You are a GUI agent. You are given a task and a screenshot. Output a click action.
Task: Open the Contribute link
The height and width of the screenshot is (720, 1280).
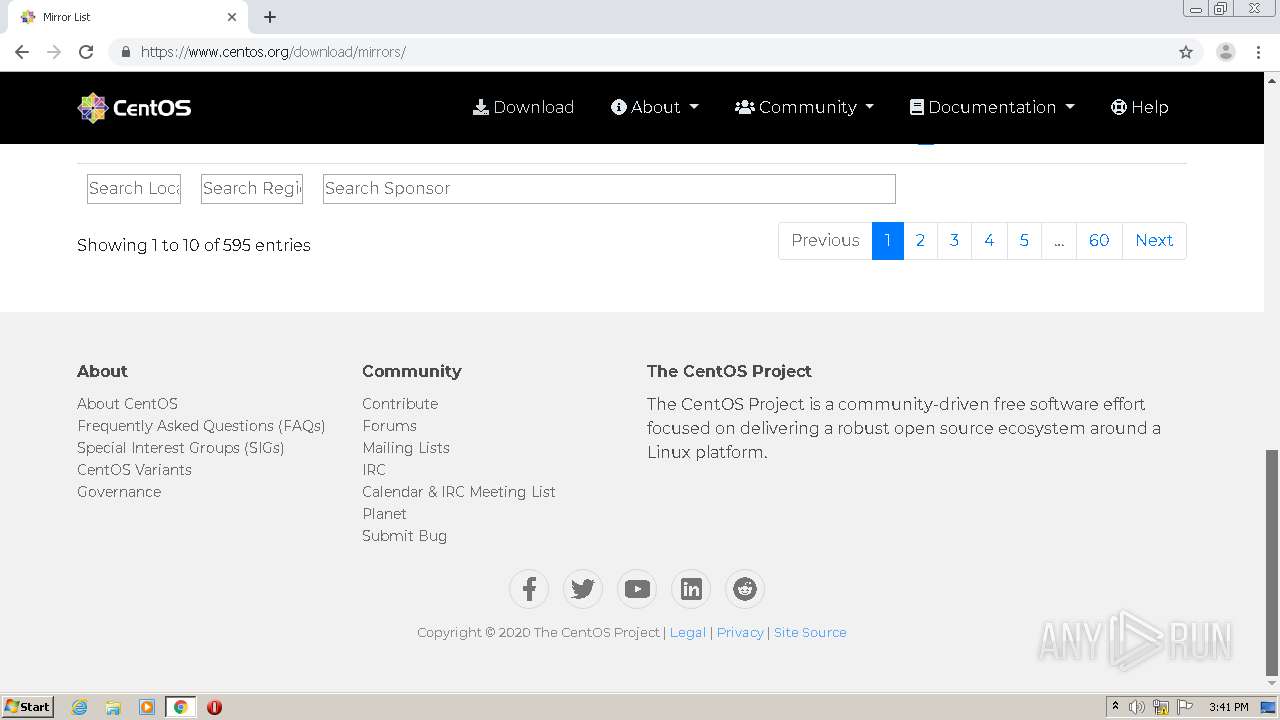point(400,403)
